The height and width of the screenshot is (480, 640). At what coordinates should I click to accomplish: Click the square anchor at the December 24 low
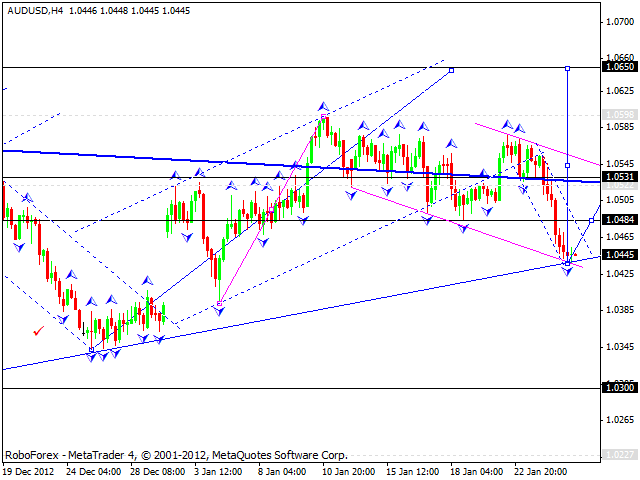coord(92,349)
